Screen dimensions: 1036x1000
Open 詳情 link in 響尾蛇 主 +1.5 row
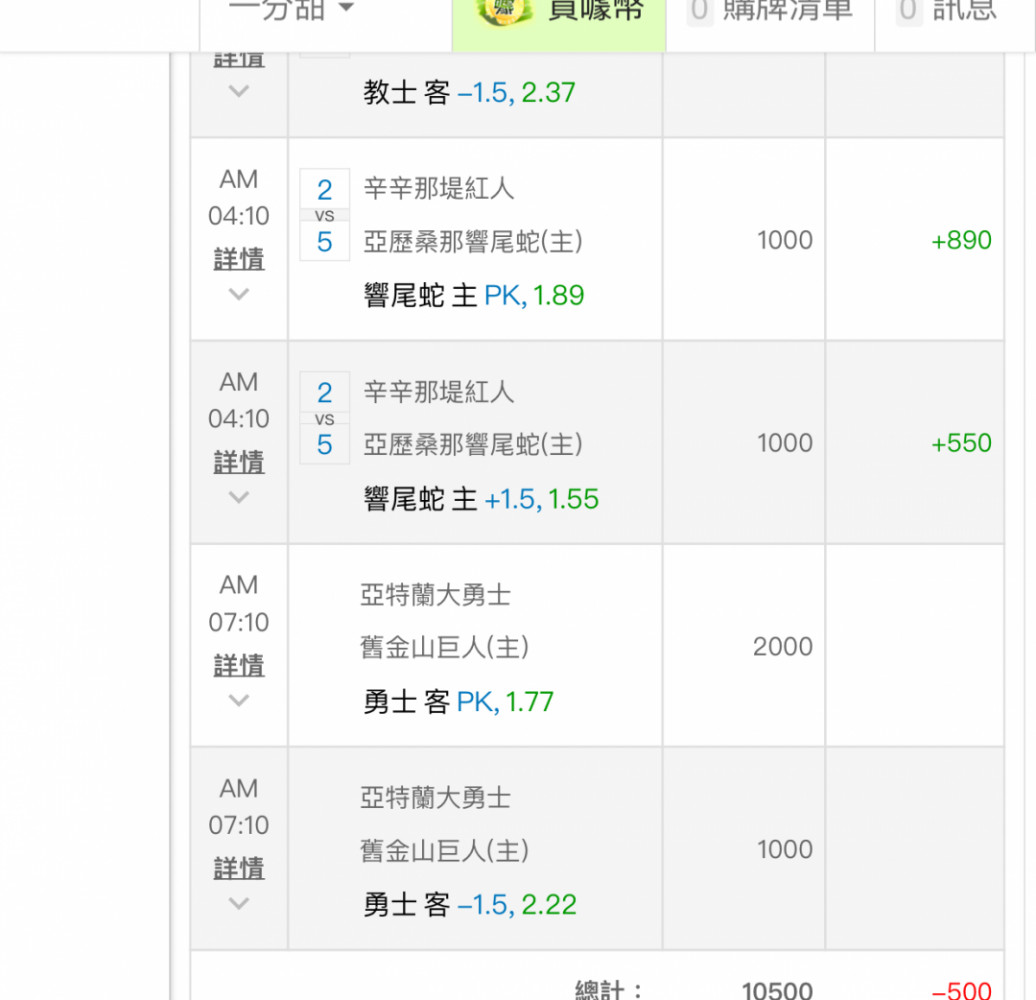(239, 463)
